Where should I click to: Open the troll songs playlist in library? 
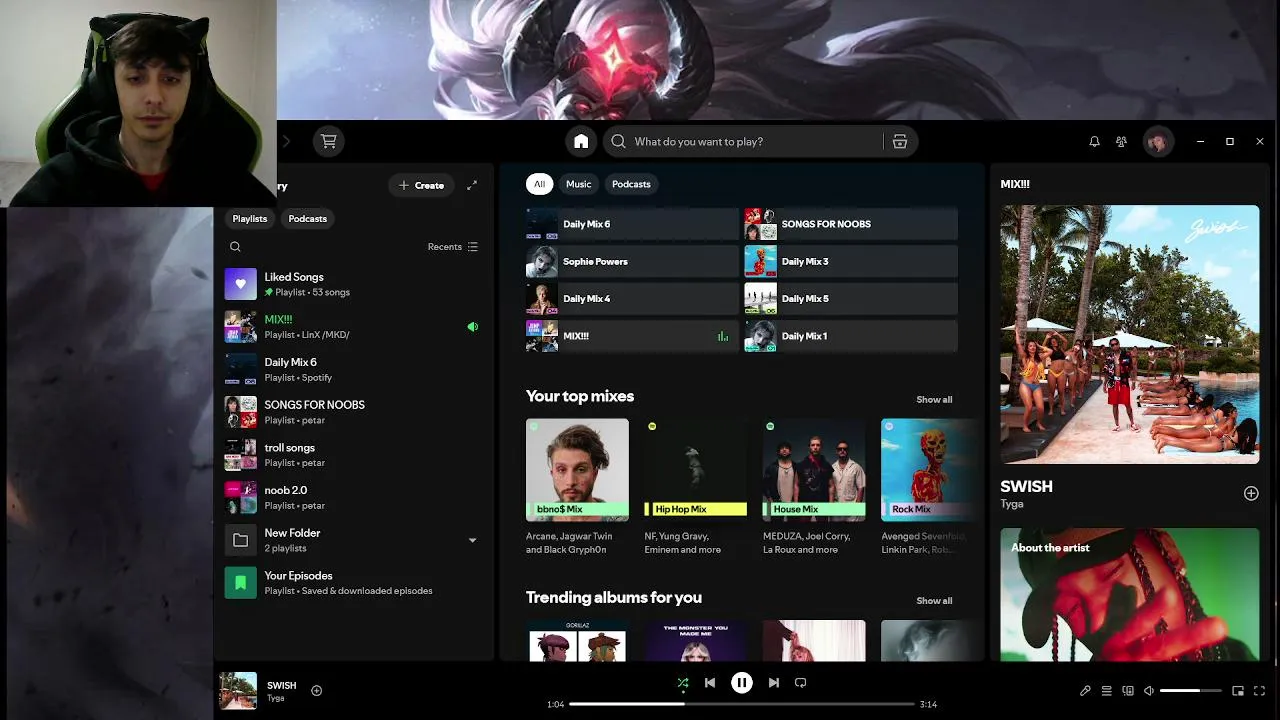[x=354, y=455]
